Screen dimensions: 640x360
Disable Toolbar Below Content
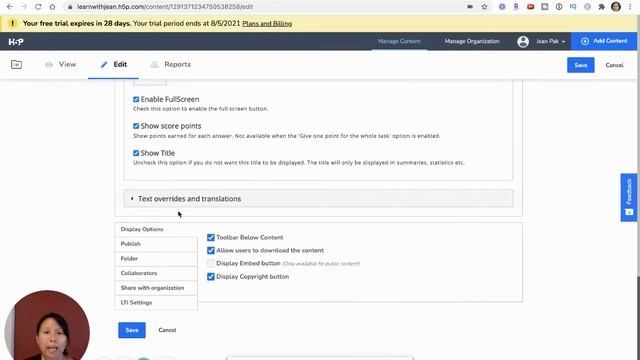click(211, 238)
